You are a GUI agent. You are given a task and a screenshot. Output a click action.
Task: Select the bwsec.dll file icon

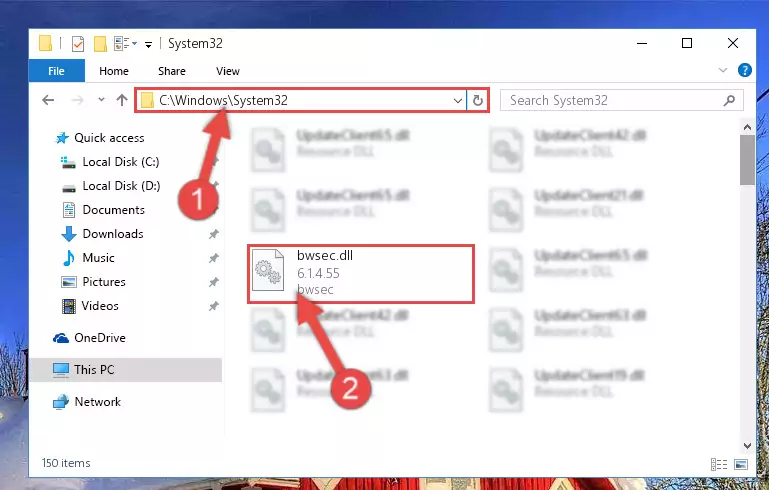tap(268, 270)
